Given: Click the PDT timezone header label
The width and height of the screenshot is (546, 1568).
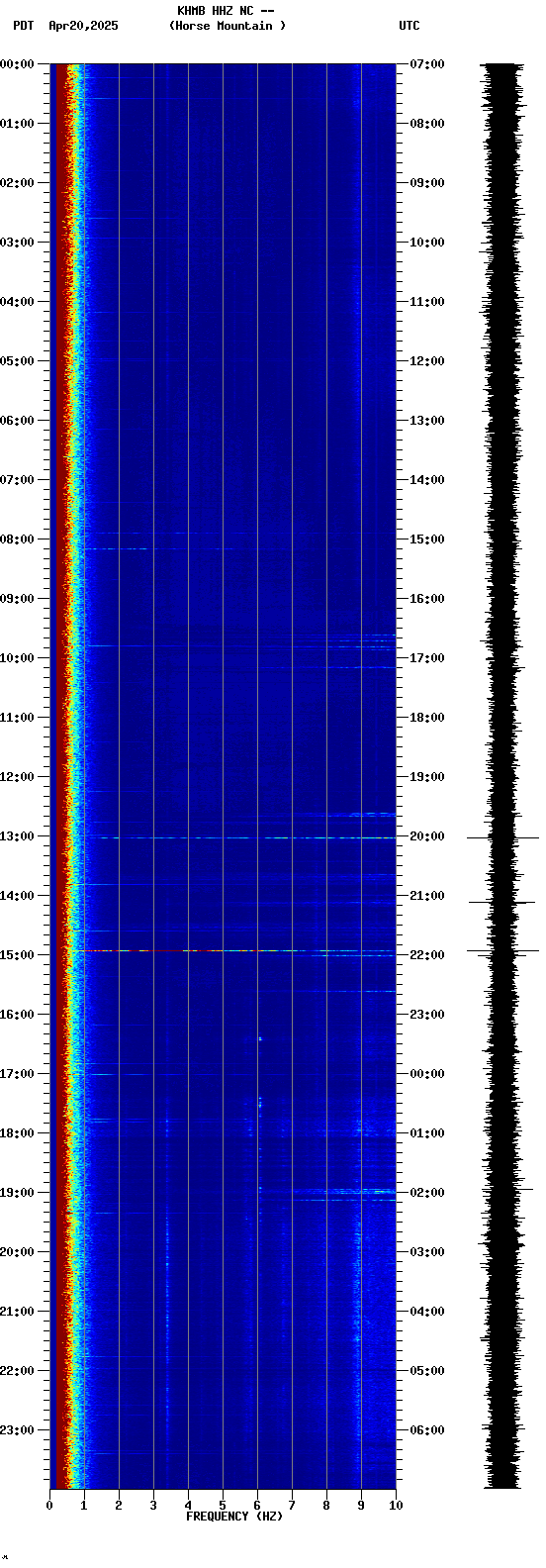Looking at the screenshot, I should 24,26.
